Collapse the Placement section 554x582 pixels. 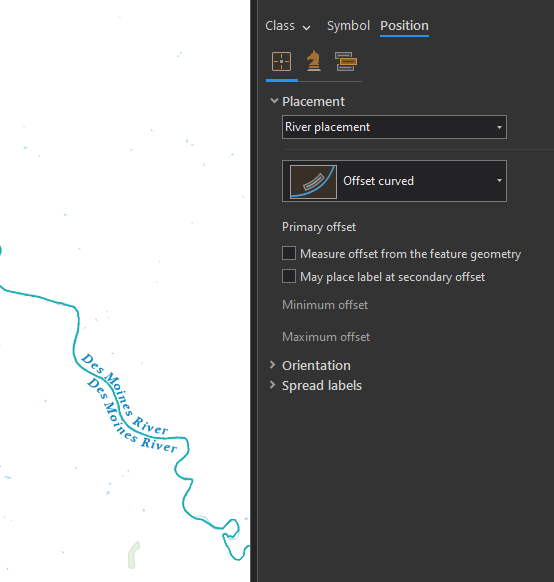274,101
